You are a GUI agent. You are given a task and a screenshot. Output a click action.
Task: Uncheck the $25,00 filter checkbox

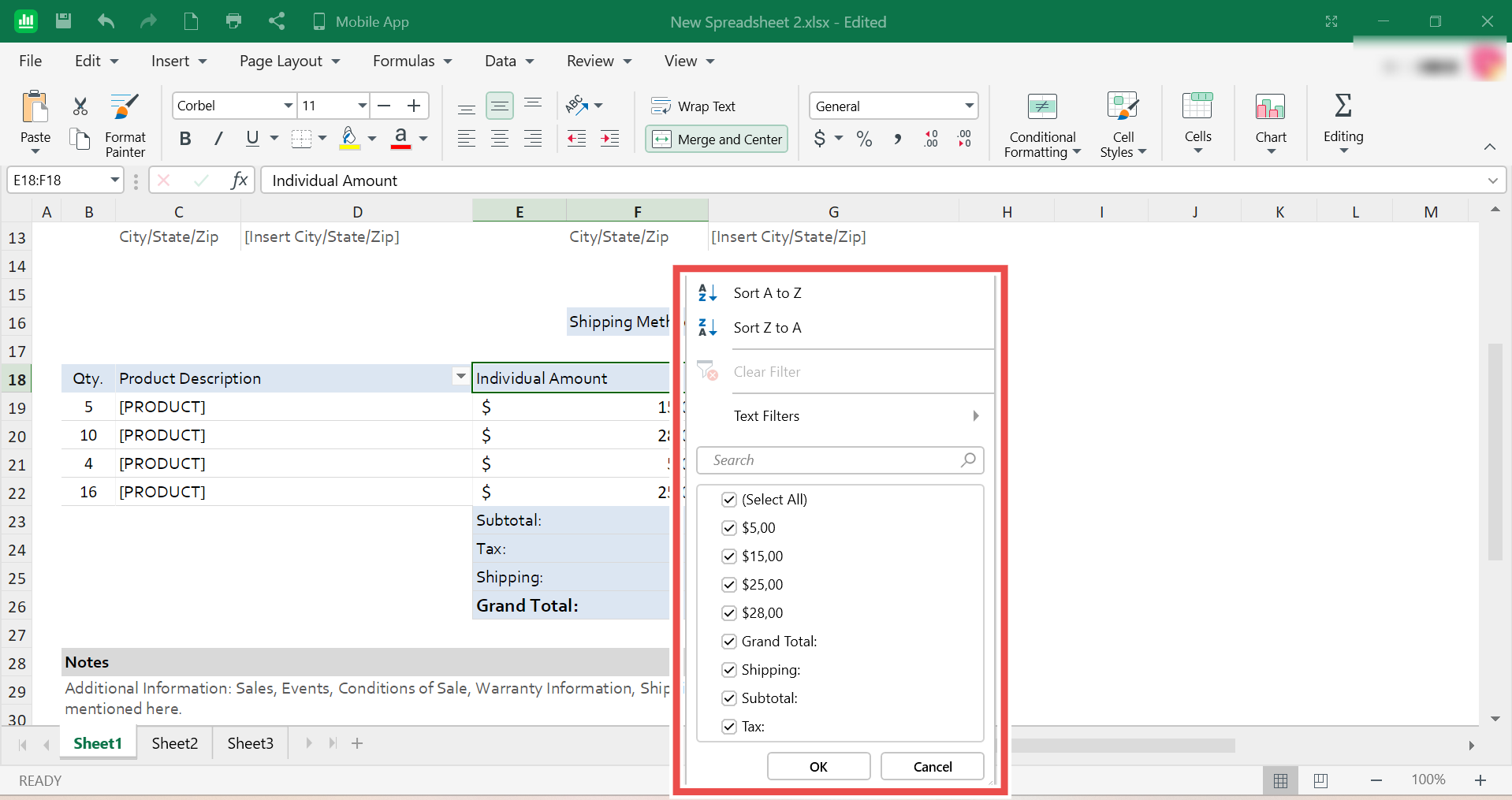pyautogui.click(x=729, y=585)
